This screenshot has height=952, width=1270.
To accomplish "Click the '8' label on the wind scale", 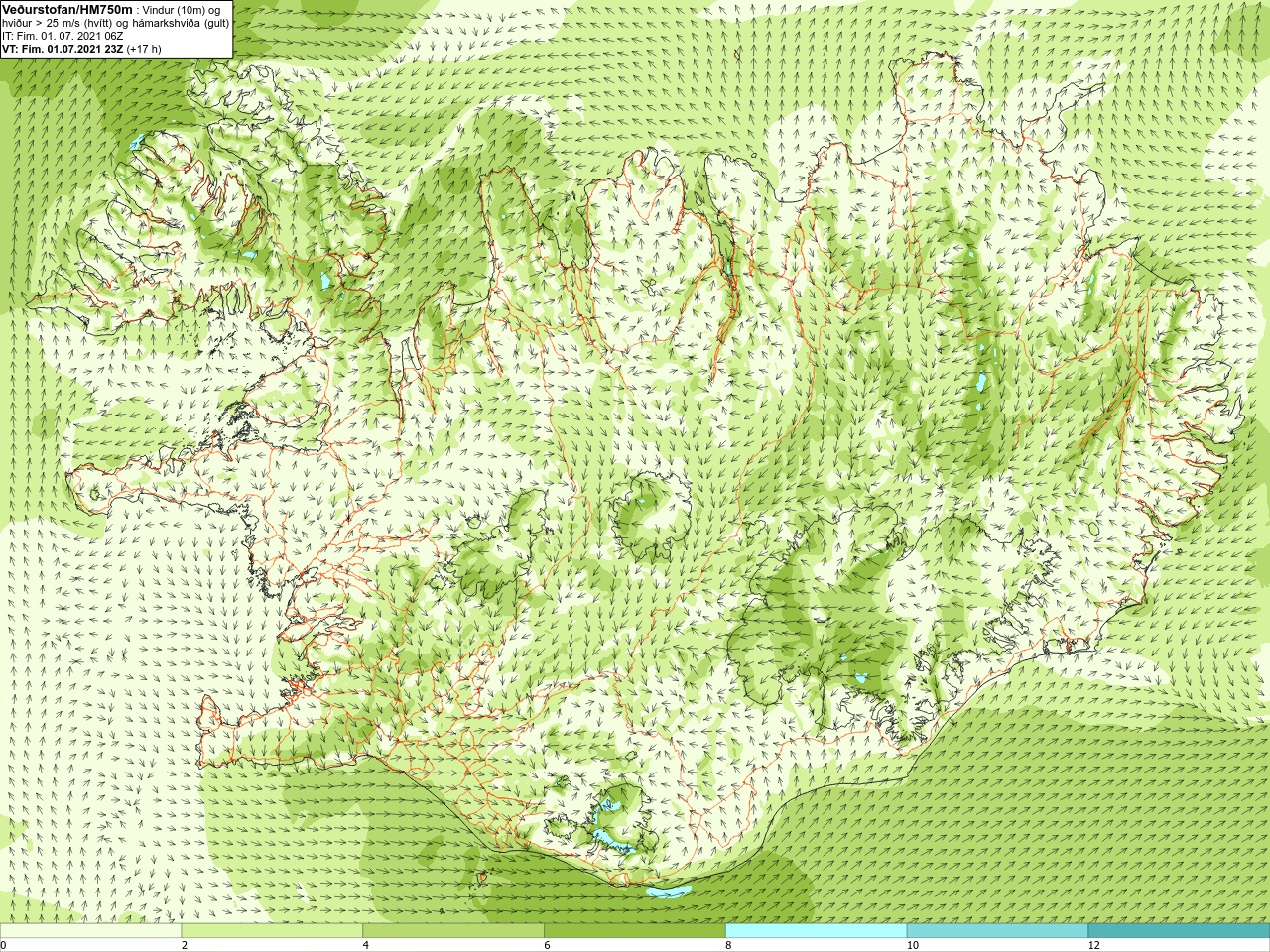I will (x=728, y=945).
